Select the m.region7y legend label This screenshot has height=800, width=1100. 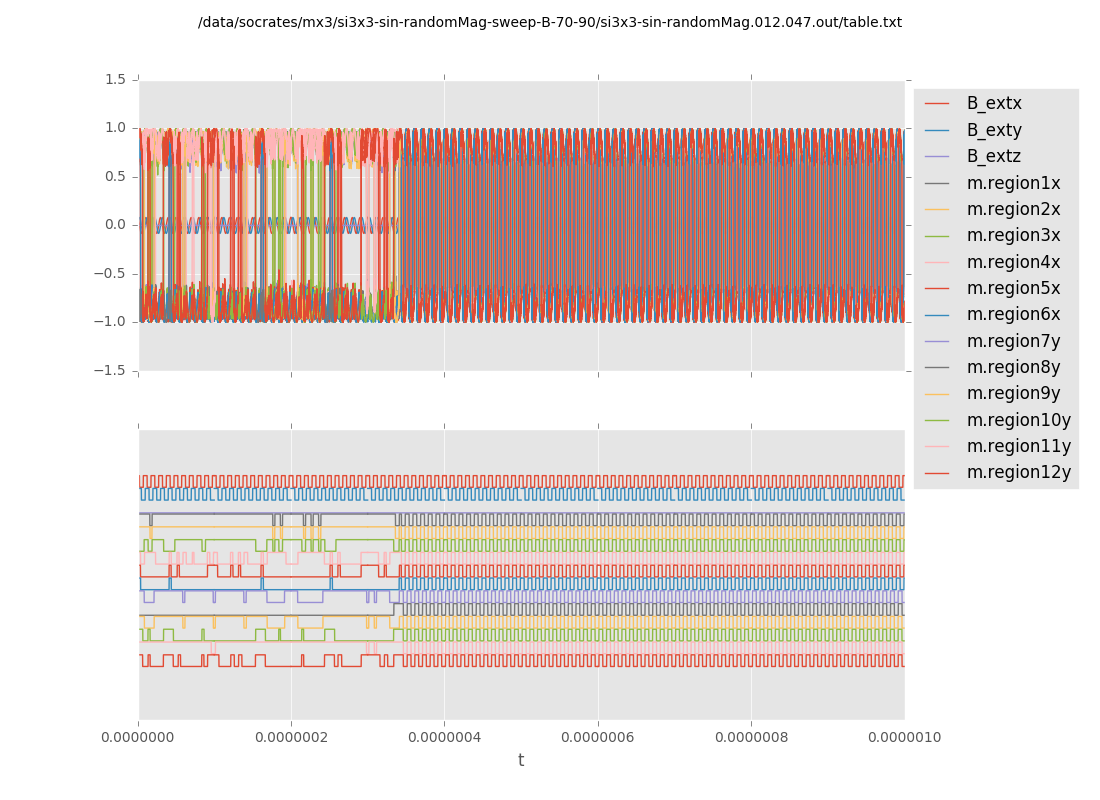[x=1013, y=341]
